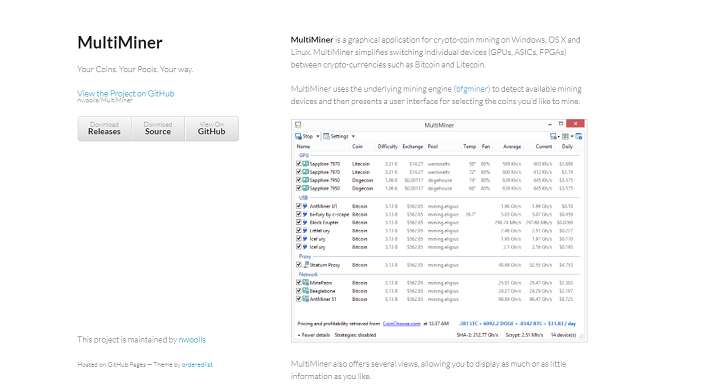Click the Current column header
Viewport: 712px width, 385px height.
(x=544, y=146)
